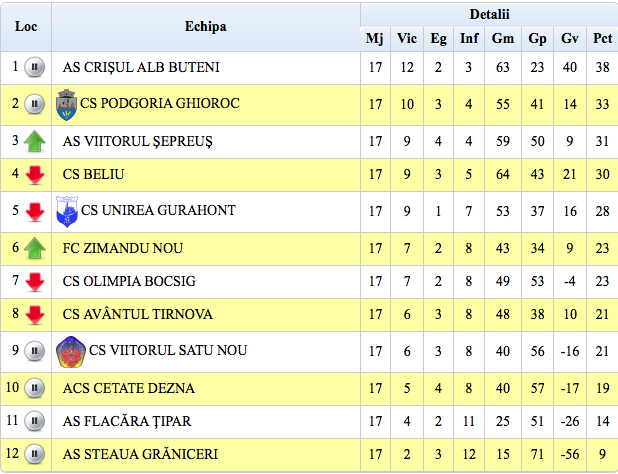Image resolution: width=618 pixels, height=474 pixels.
Task: Click the Vic wins column header
Action: pos(407,39)
